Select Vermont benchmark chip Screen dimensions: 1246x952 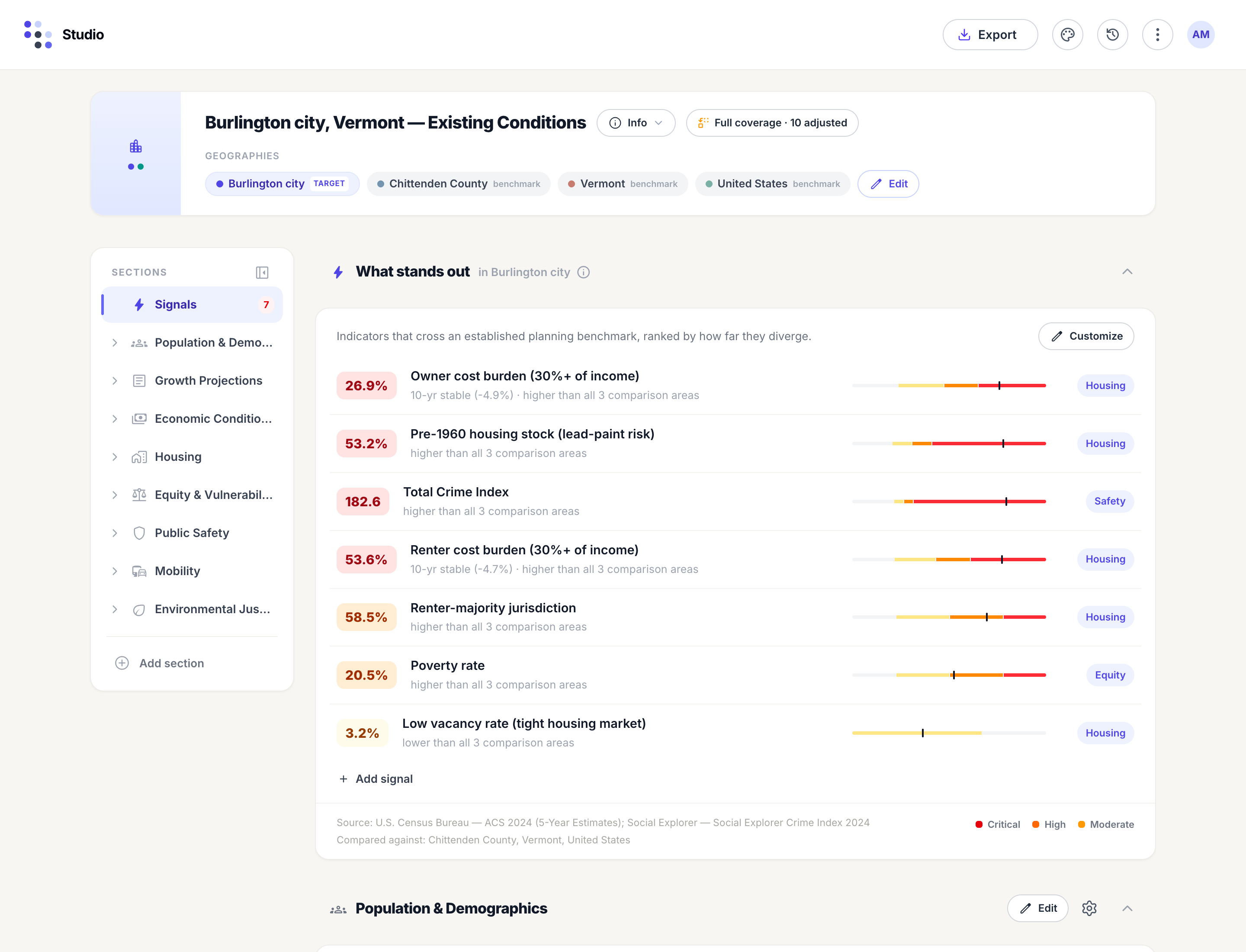tap(623, 184)
